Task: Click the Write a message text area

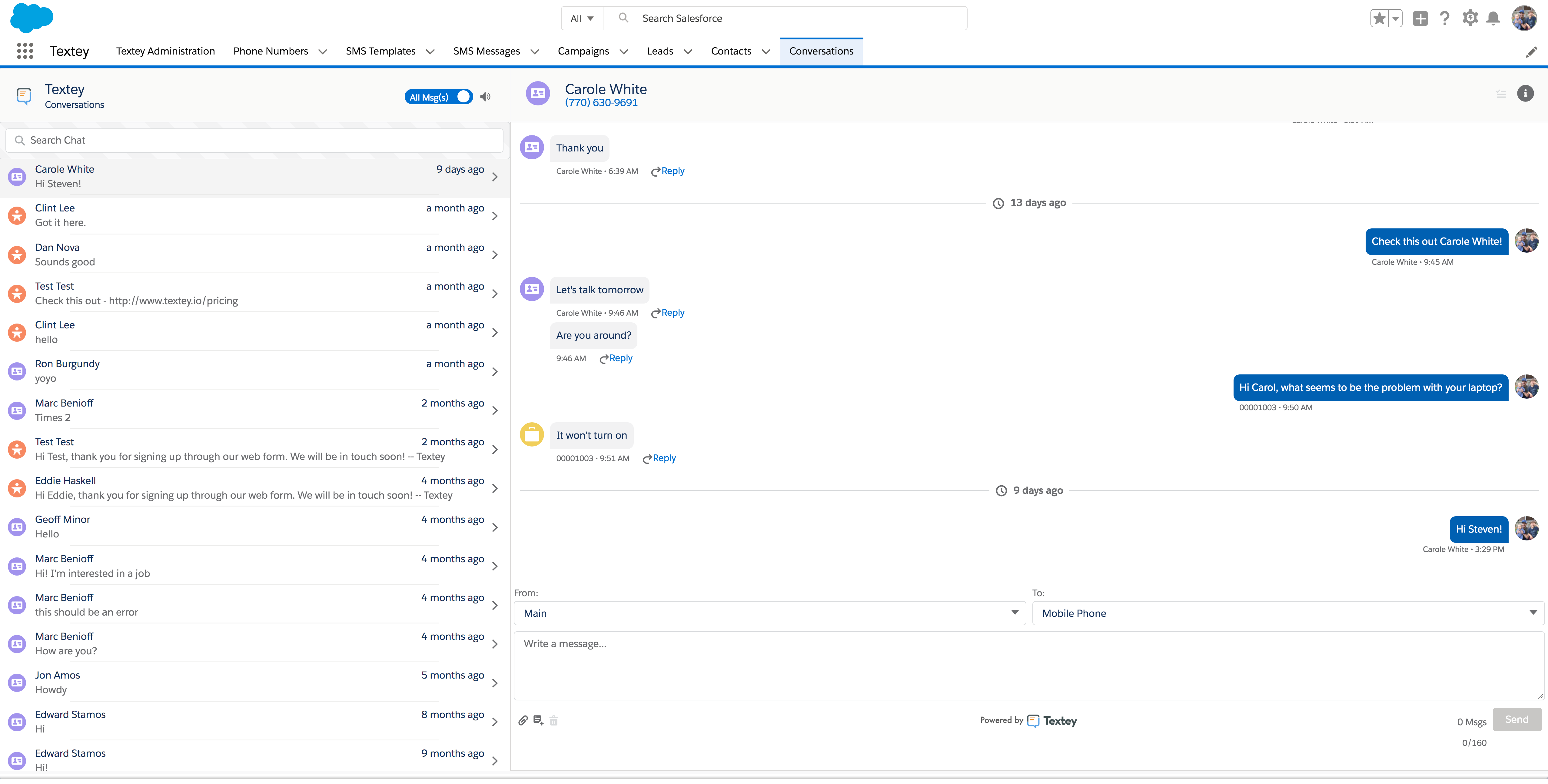Action: (1029, 665)
